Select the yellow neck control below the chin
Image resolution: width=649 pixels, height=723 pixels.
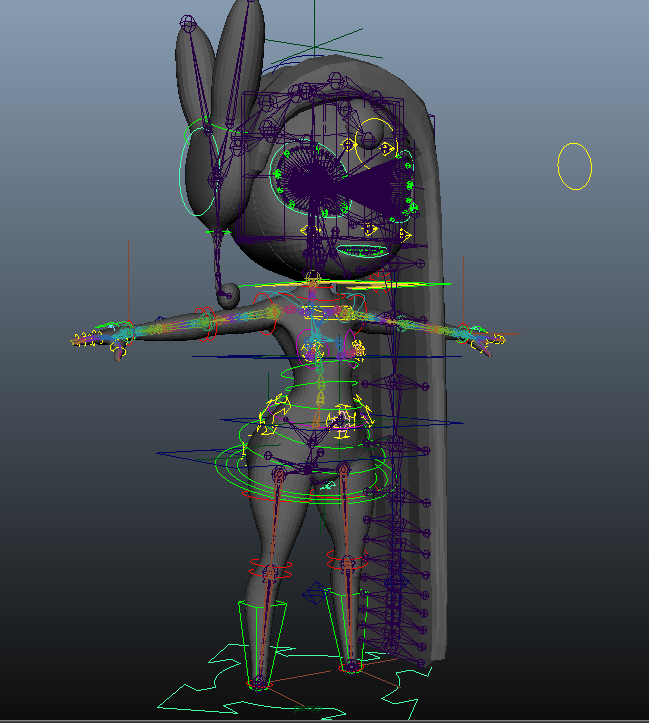(312, 279)
